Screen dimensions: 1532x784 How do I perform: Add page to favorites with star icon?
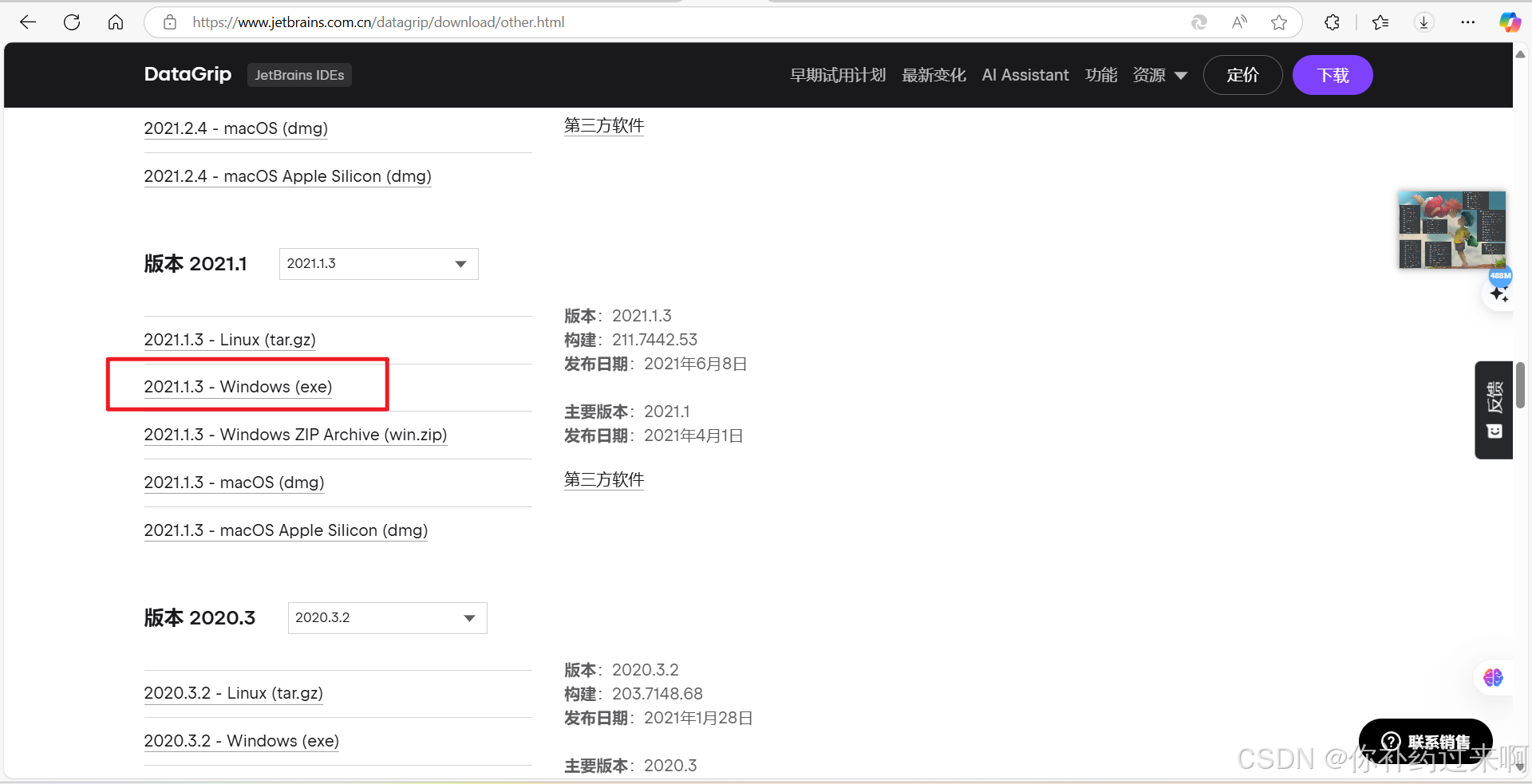[1279, 22]
